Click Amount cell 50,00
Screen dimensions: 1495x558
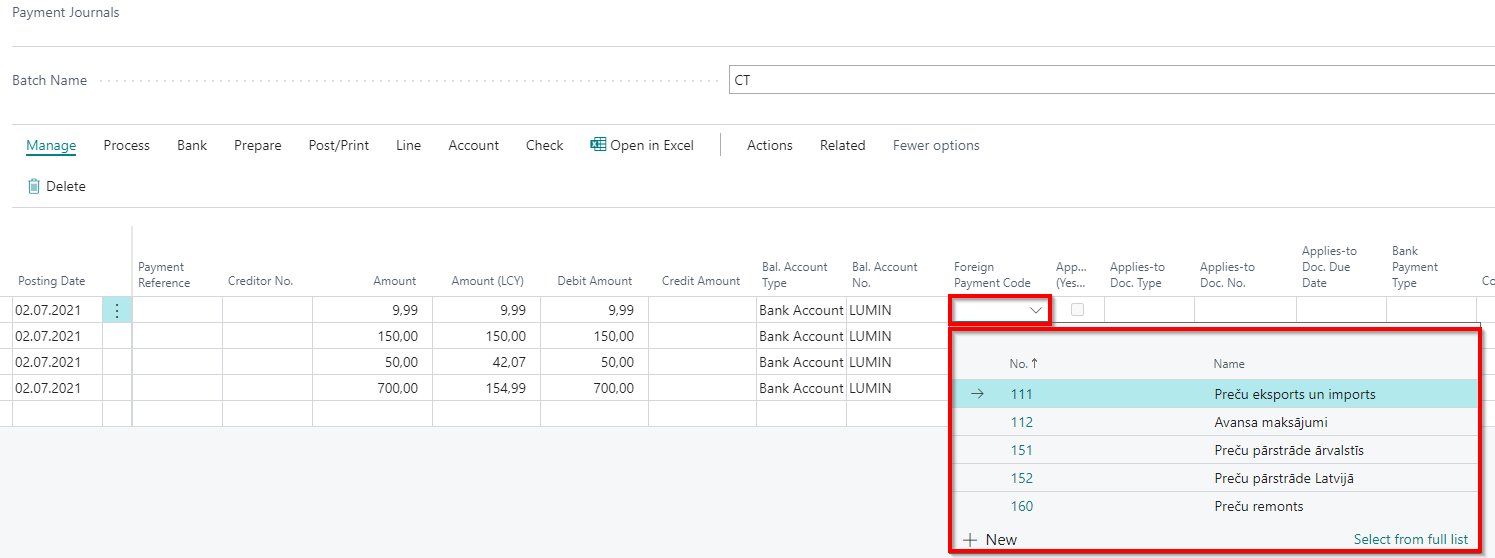click(372, 362)
